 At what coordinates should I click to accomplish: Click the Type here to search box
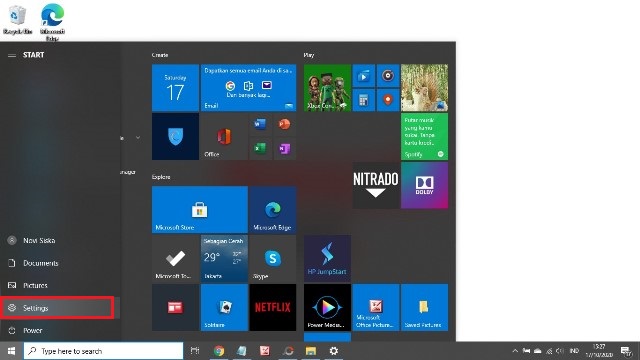click(103, 351)
